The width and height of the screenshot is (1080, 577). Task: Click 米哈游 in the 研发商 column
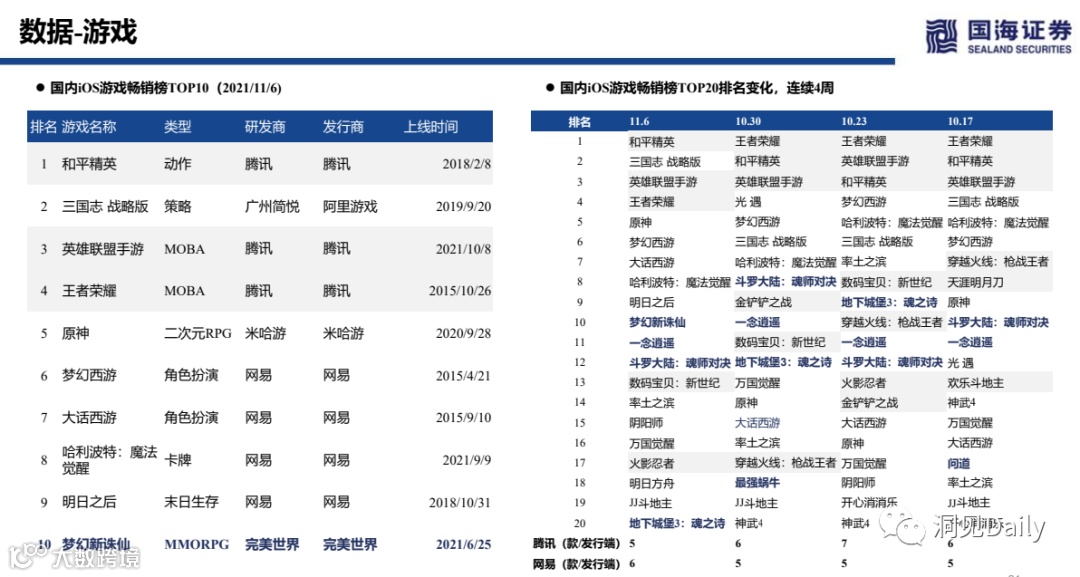[x=265, y=333]
